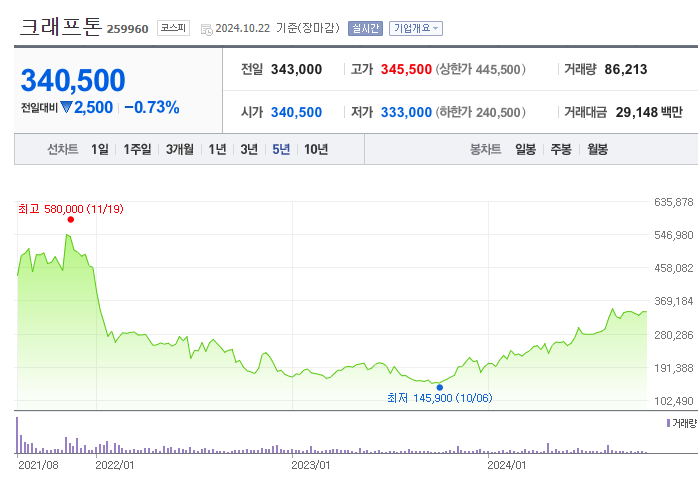Screen dimensions: 698x489
Task: Click the 102,490 price axis label
Action: click(674, 401)
